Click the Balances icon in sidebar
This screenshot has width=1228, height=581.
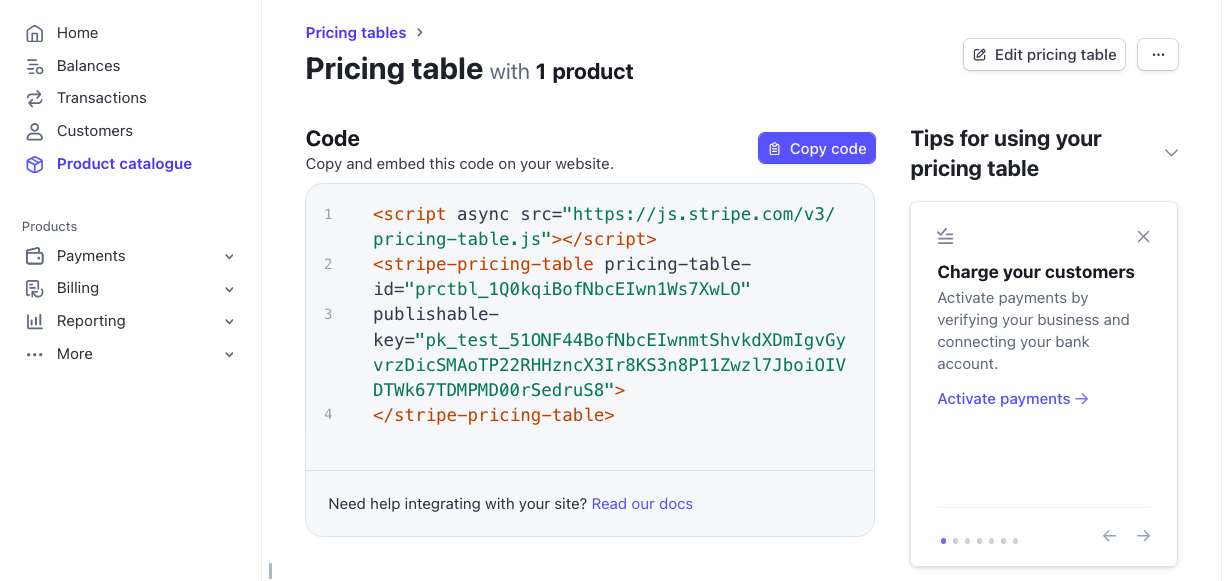coord(35,66)
